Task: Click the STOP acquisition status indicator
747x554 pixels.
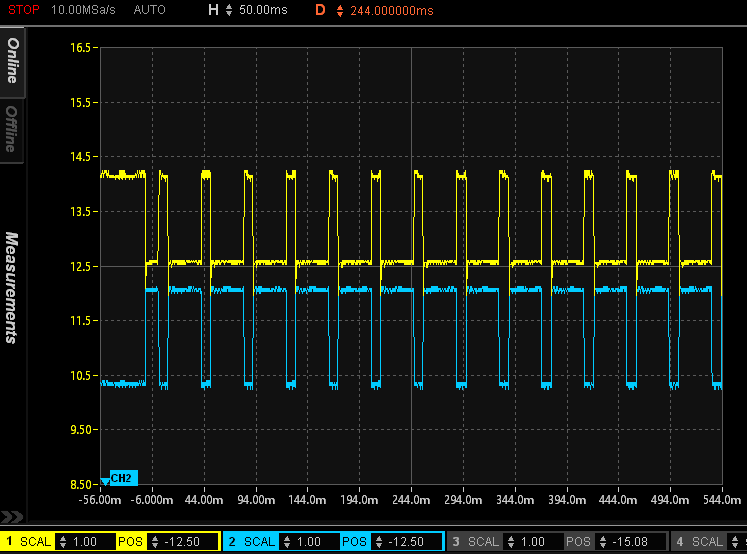Action: (x=25, y=10)
